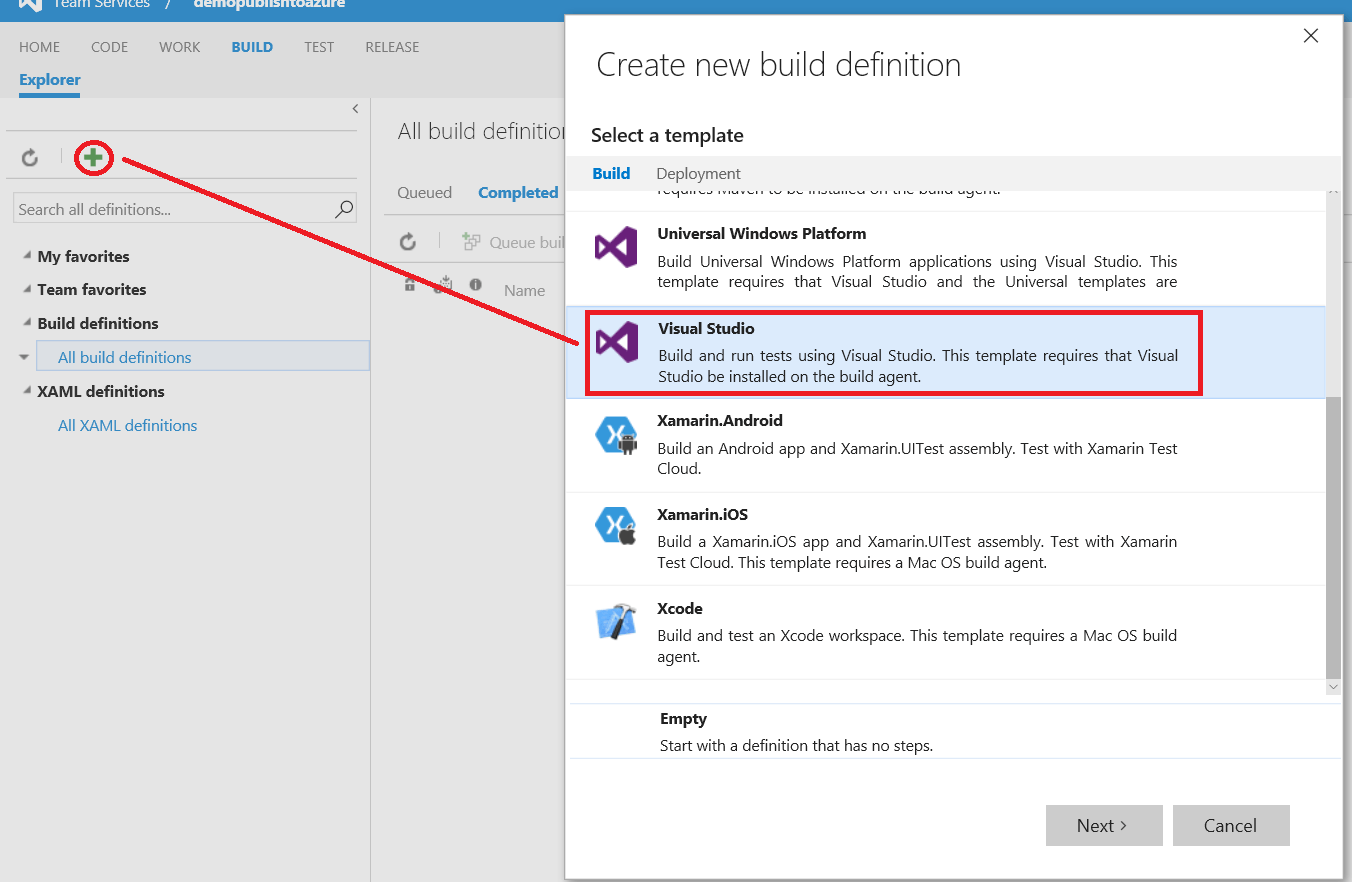Switch to the Deployment tab

pyautogui.click(x=698, y=173)
